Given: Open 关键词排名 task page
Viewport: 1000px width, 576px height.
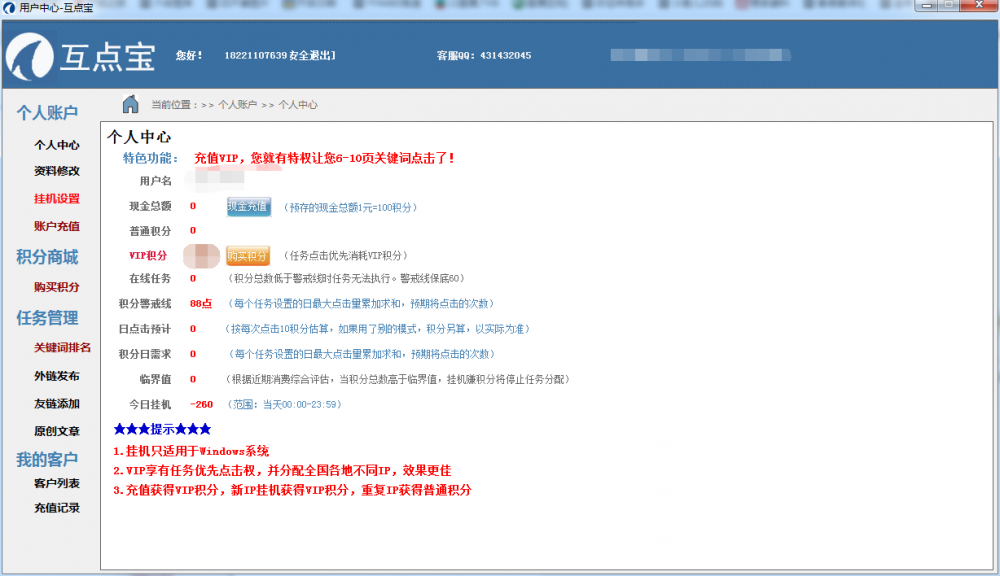Looking at the screenshot, I should [x=62, y=348].
